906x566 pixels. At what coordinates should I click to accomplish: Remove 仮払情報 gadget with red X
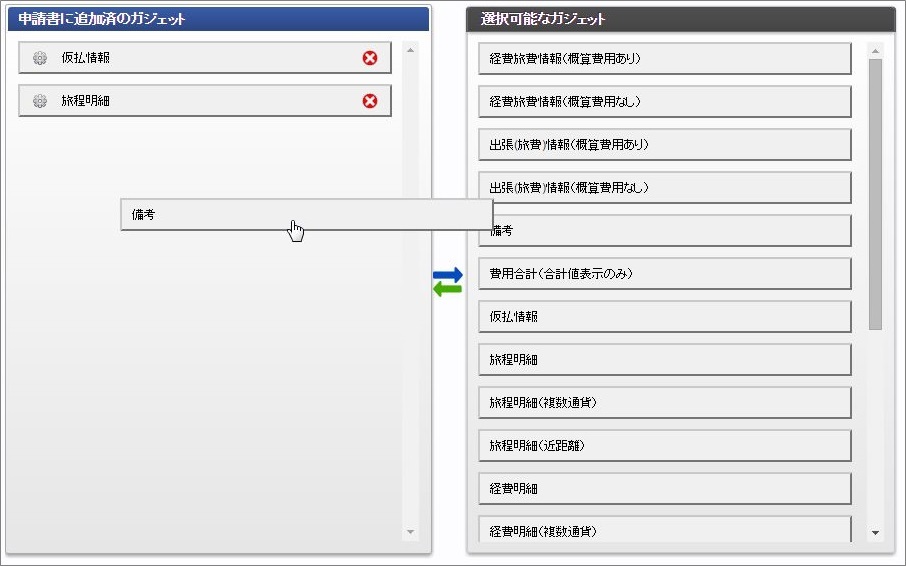point(370,58)
